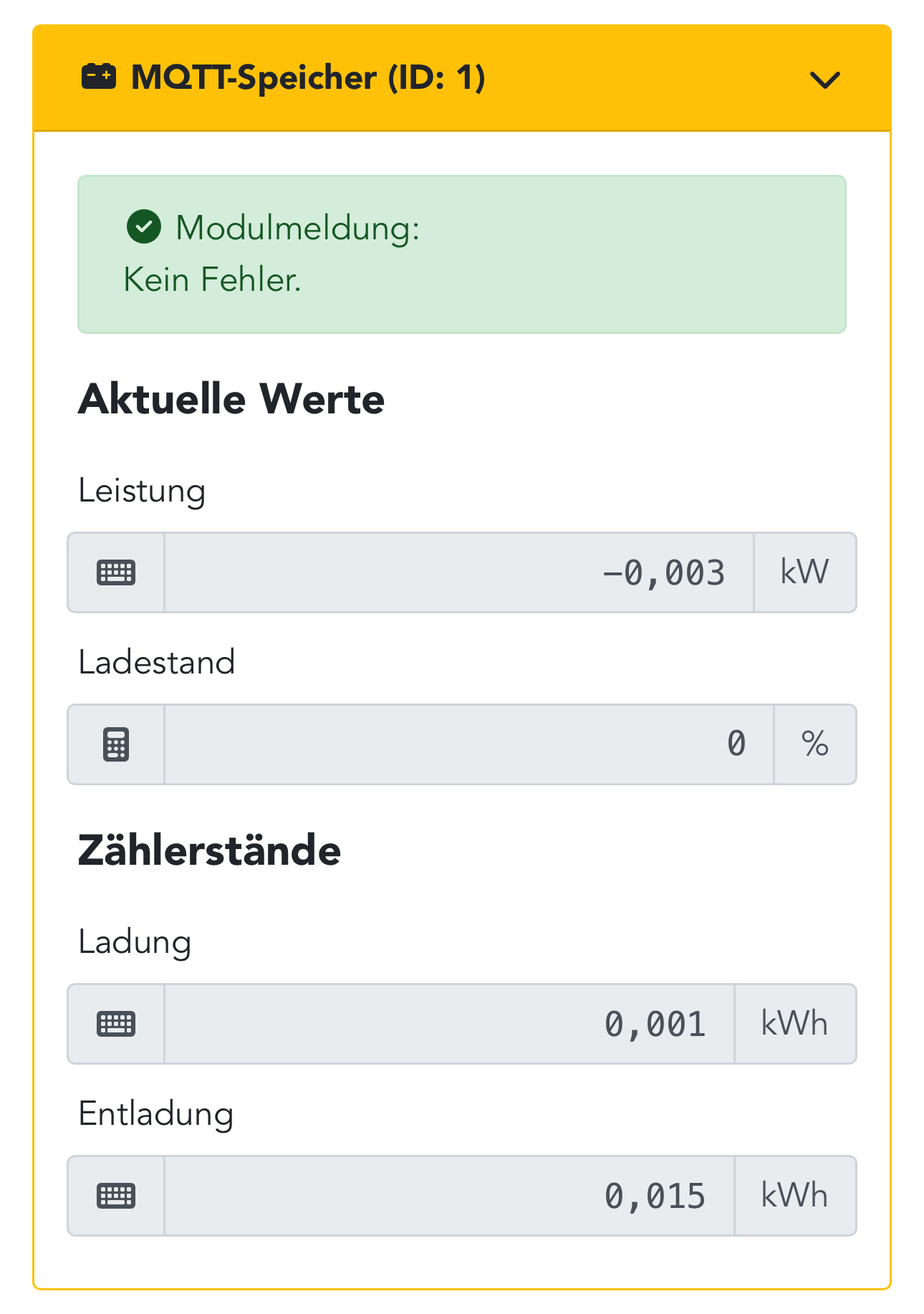The image size is (924, 1314).
Task: Click the keyboard icon in the Ladung row
Action: (116, 1024)
